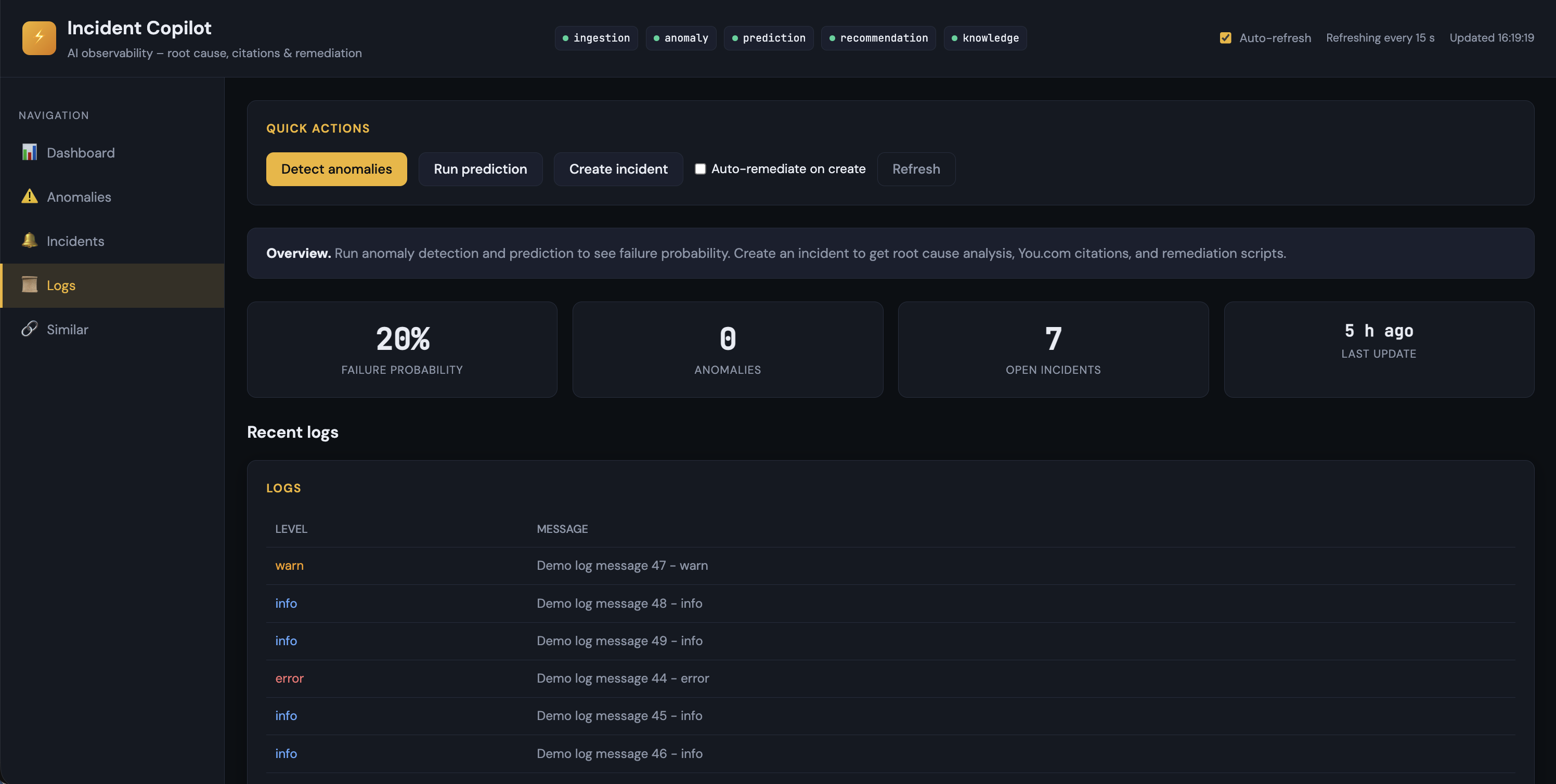
Task: Click the knowledge service status chip
Action: [984, 38]
